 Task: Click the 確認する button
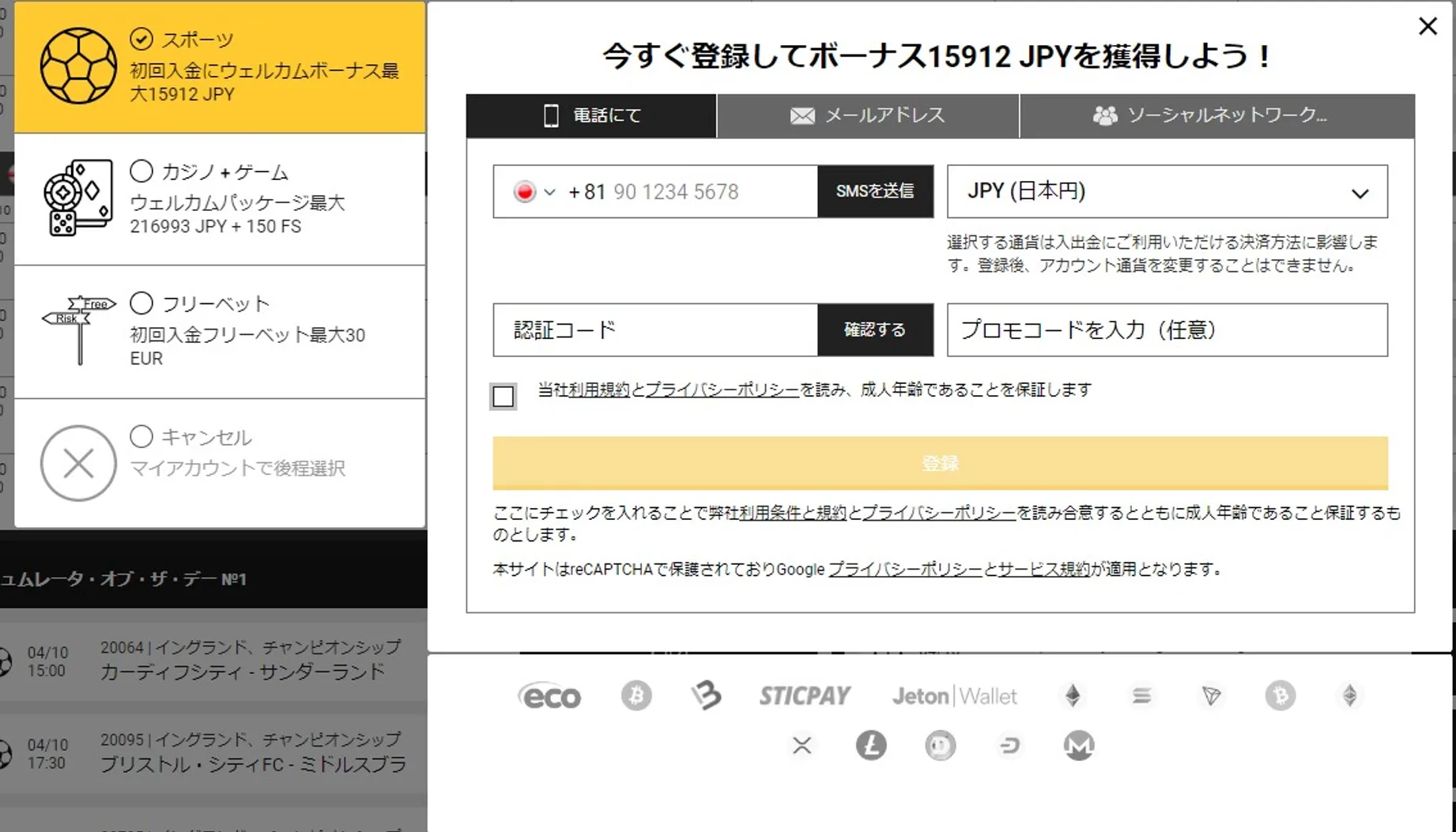(x=875, y=329)
